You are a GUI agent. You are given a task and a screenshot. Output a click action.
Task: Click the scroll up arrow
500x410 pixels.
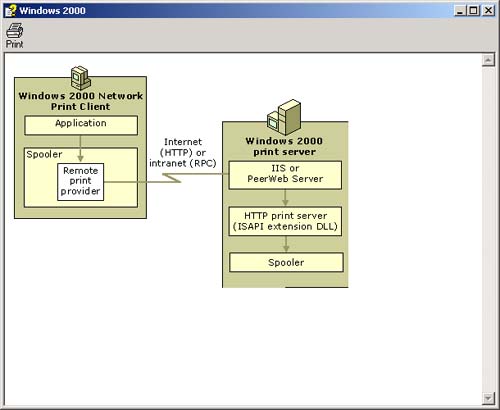point(488,60)
